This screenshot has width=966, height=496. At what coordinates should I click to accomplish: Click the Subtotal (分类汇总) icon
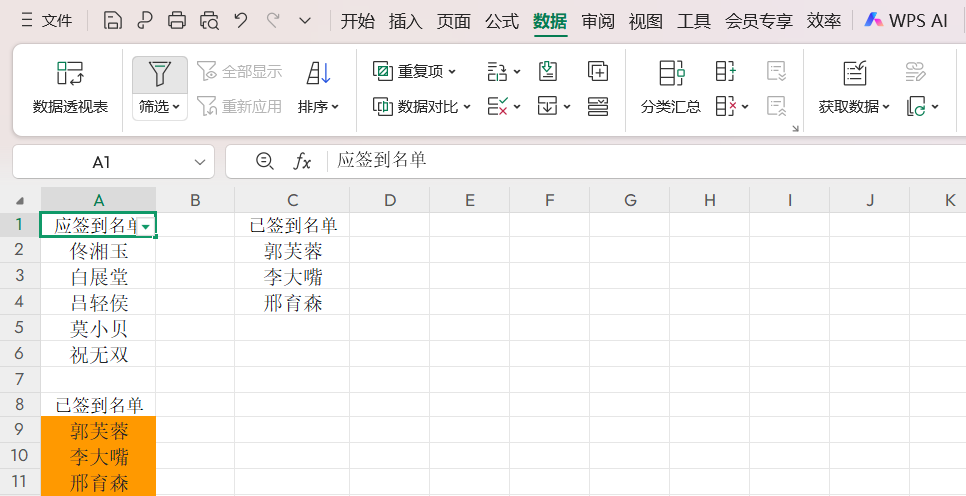click(671, 86)
